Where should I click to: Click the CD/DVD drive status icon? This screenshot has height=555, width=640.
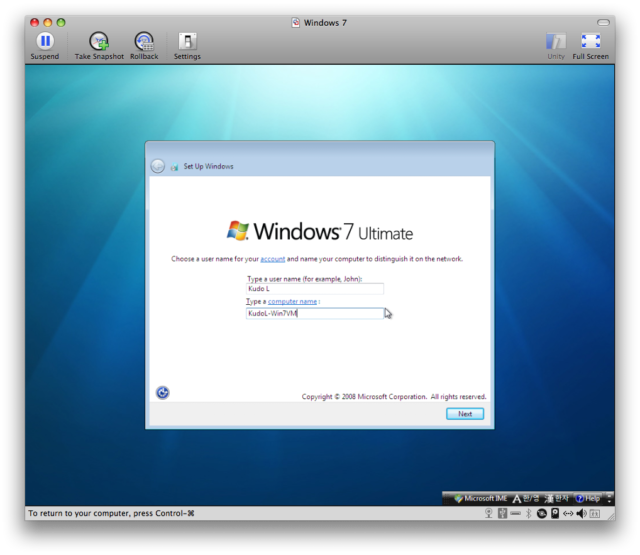[x=542, y=513]
